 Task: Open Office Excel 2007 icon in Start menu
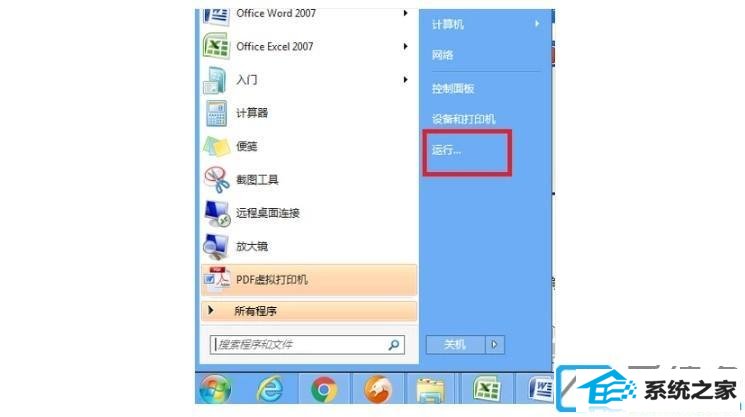coord(216,47)
